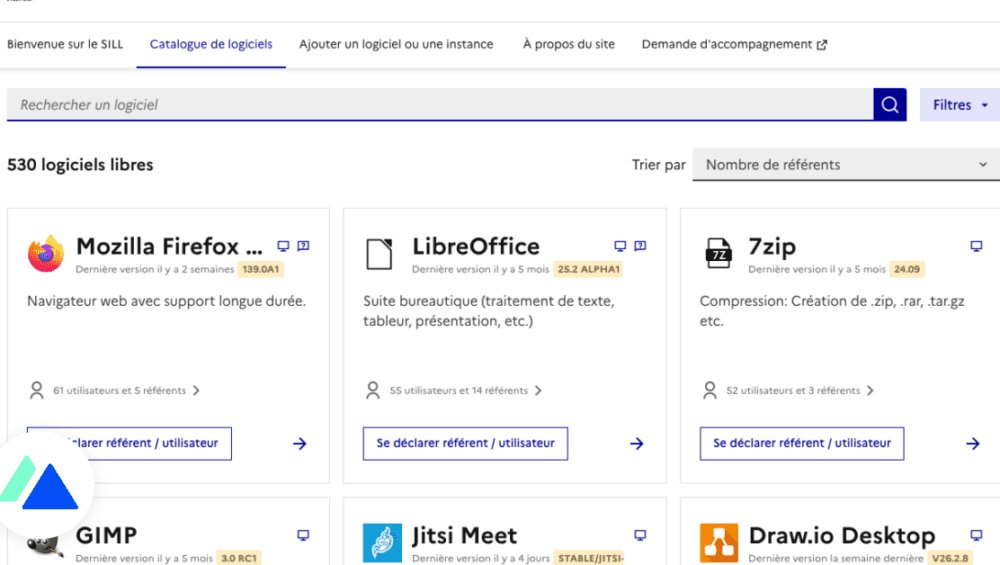Click the 530 logiciels libres heading
This screenshot has width=1000, height=565.
80,165
